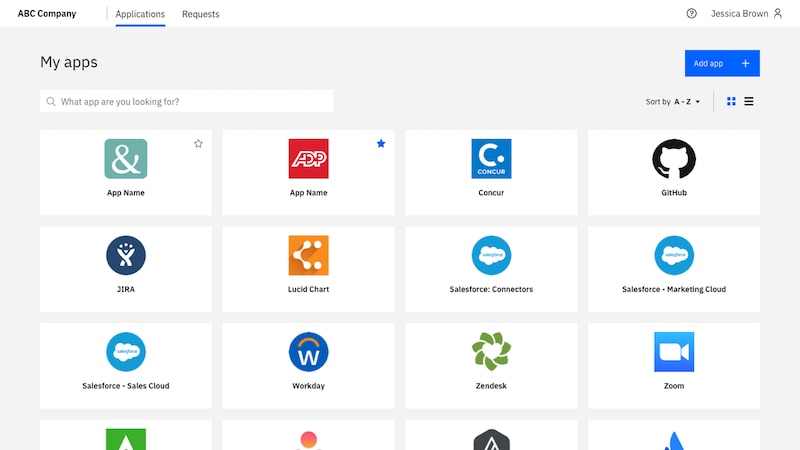Launch the Zoom camera icon
Screen dimensions: 800x450
(674, 352)
